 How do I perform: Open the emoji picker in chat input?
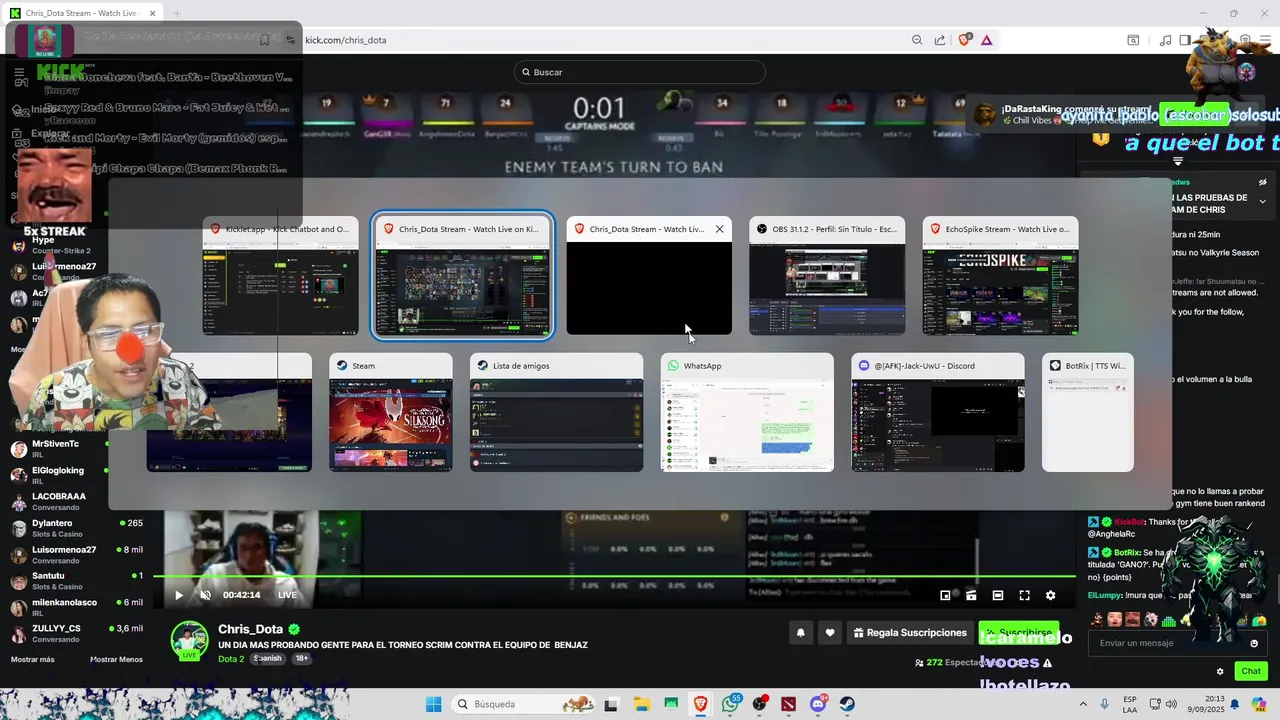tap(1254, 643)
